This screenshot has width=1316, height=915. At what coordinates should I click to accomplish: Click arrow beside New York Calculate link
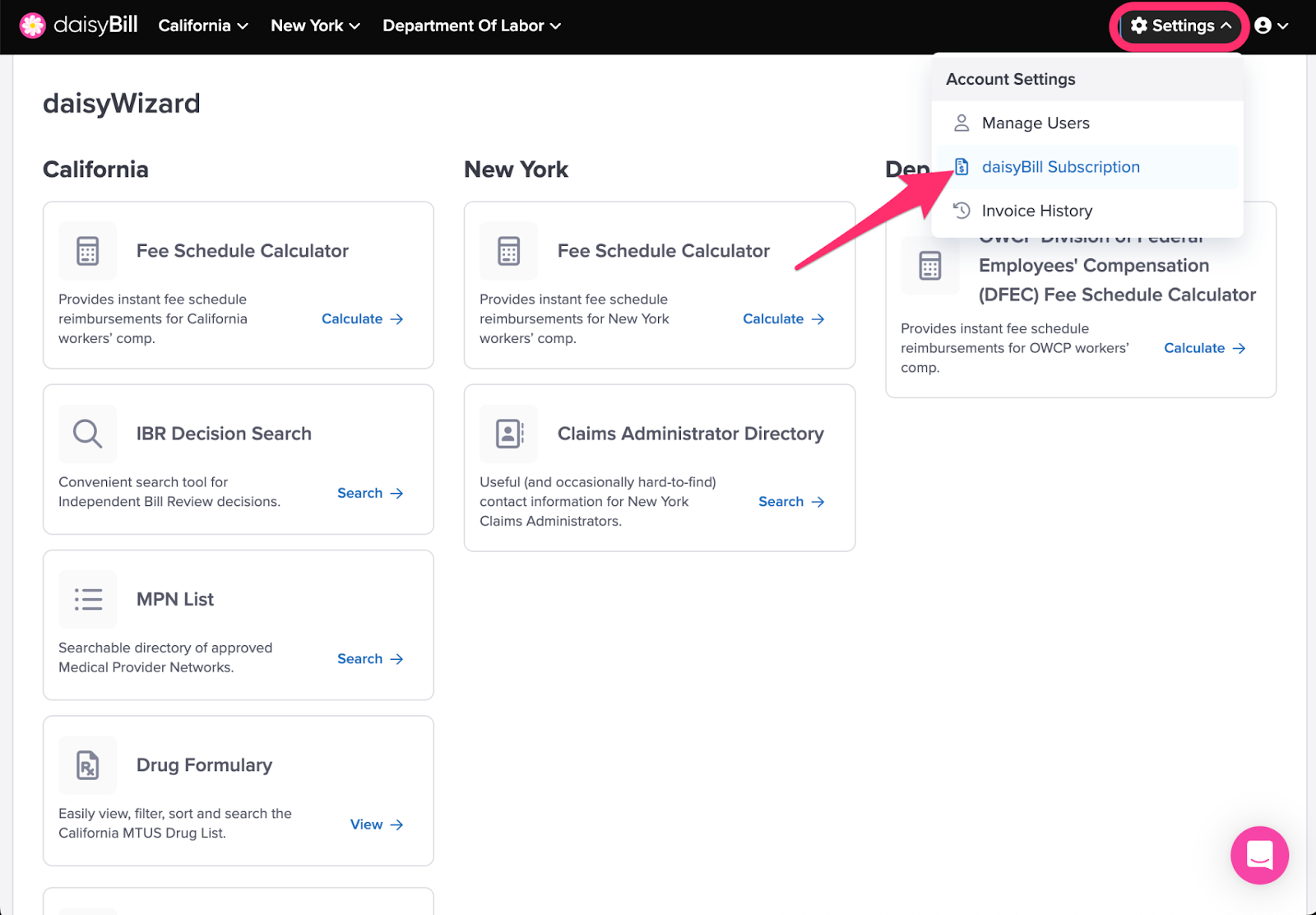click(818, 319)
